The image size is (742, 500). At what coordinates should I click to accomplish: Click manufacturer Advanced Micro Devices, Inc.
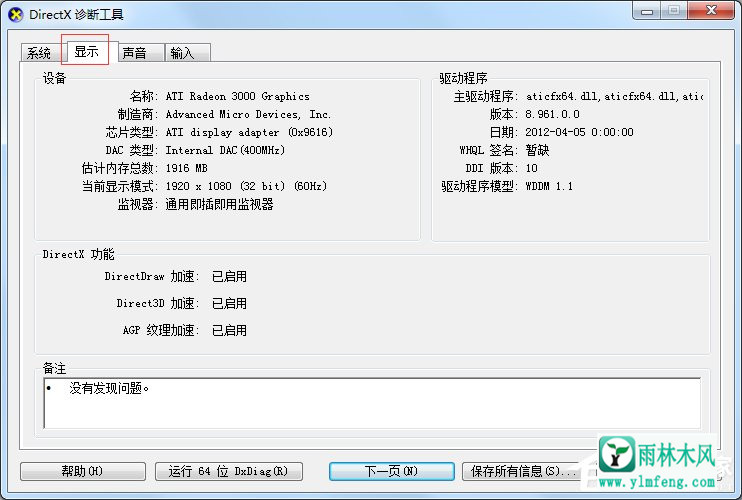click(248, 114)
